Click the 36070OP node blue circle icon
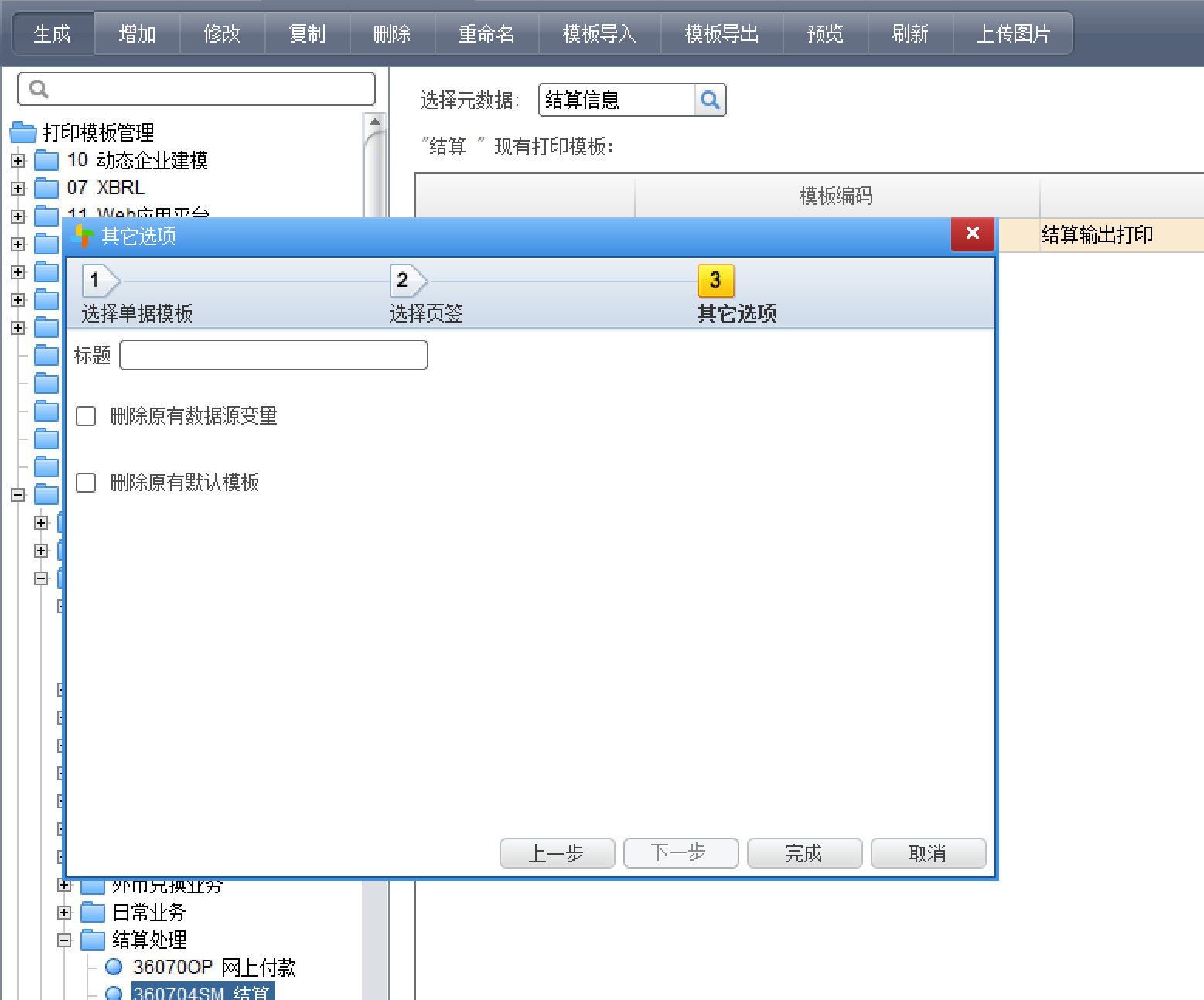 114,967
